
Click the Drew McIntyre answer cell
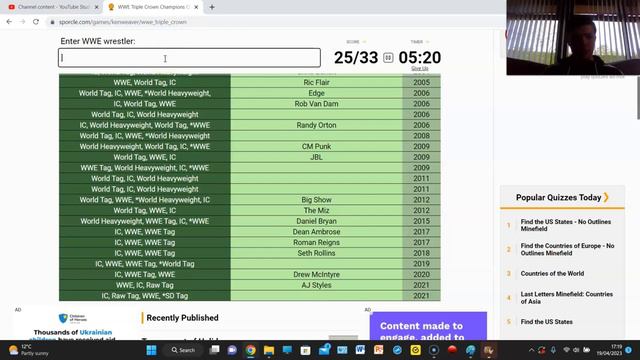pyautogui.click(x=316, y=274)
